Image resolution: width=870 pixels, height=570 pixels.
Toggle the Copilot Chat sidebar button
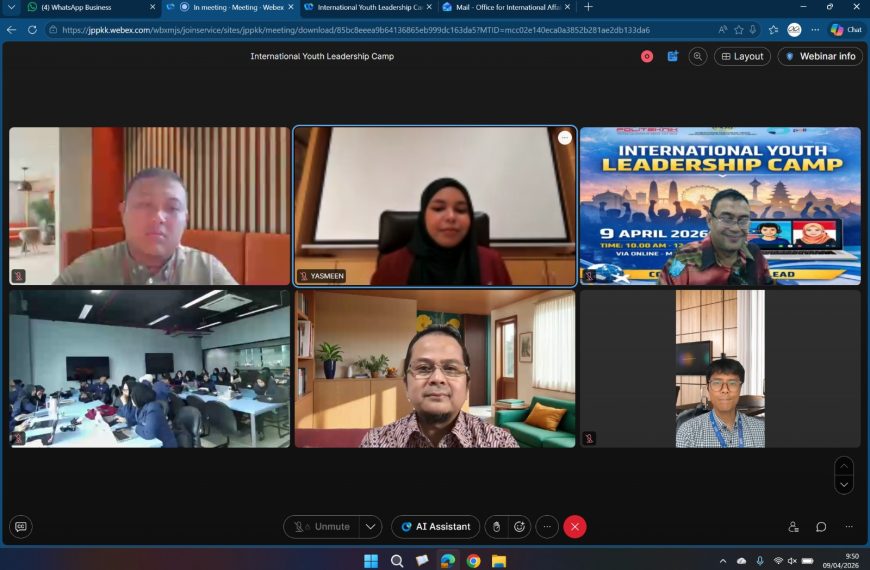[x=846, y=30]
